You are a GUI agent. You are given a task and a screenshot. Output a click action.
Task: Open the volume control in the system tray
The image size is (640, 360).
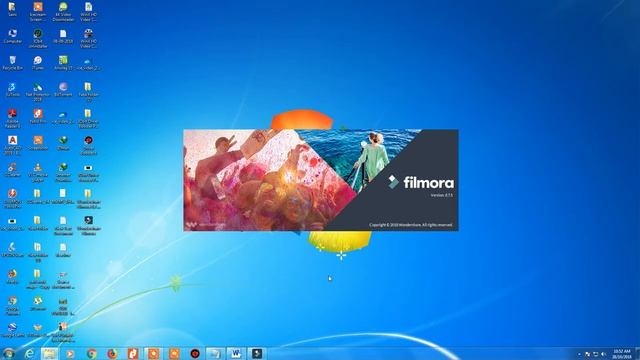[604, 354]
